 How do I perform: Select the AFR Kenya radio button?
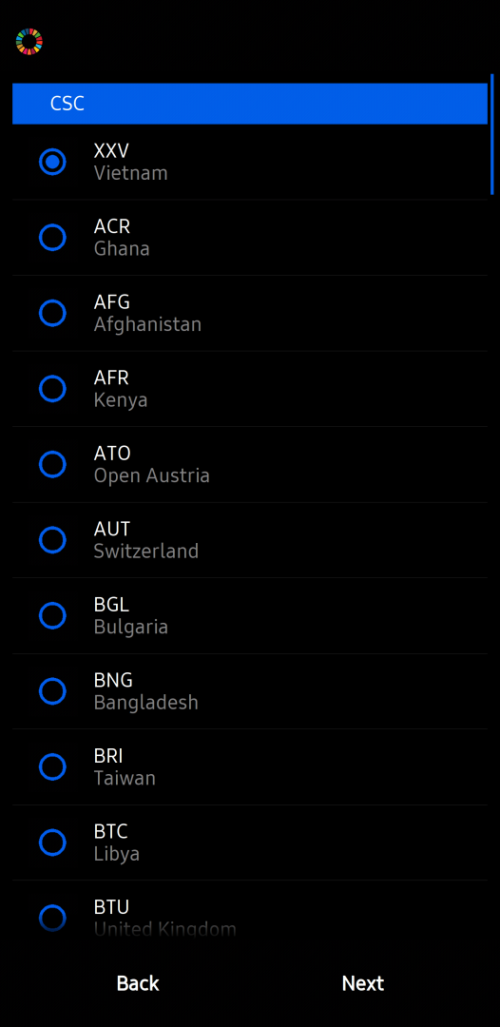pos(52,389)
